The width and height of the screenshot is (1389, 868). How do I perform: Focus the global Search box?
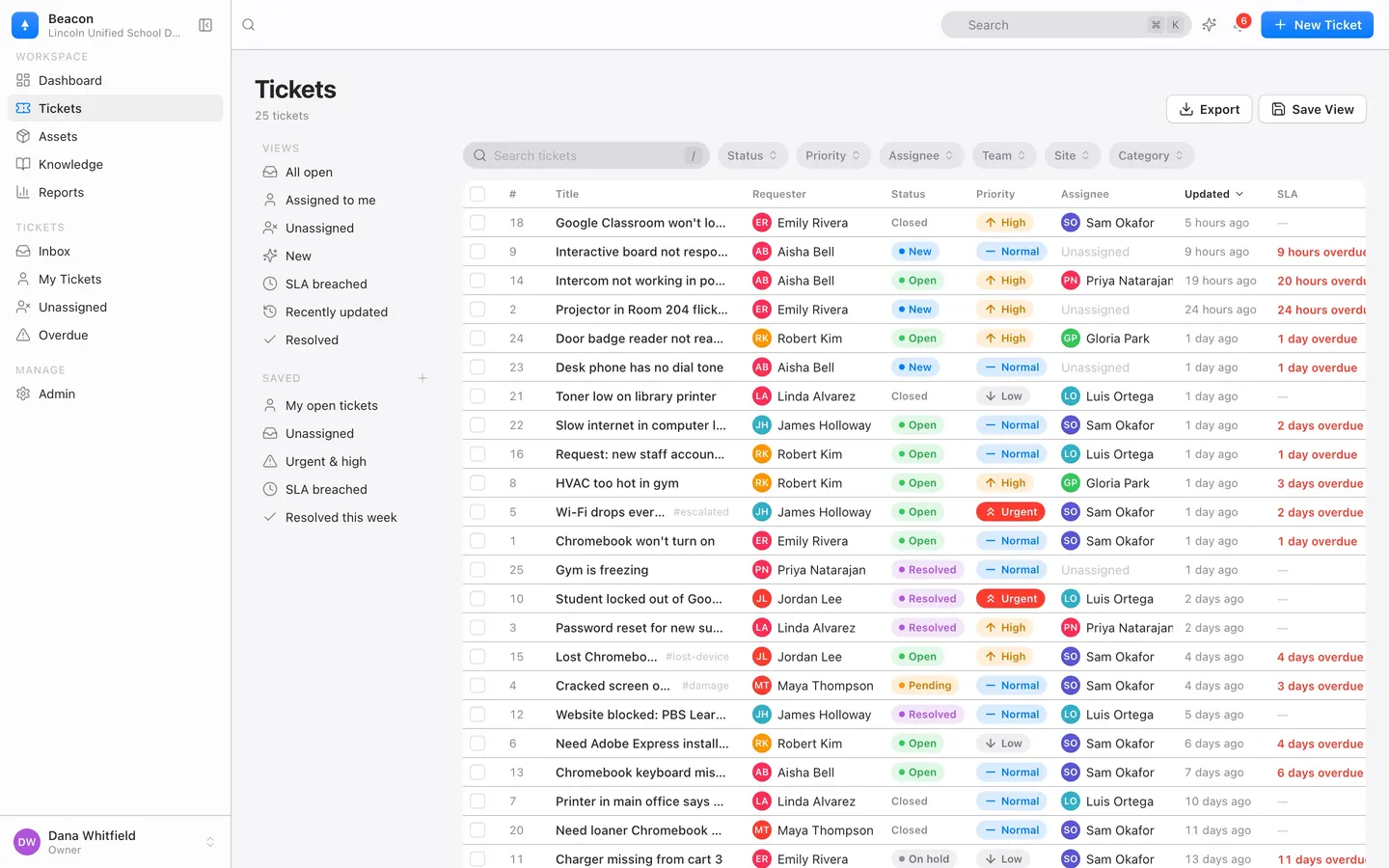click(1066, 25)
